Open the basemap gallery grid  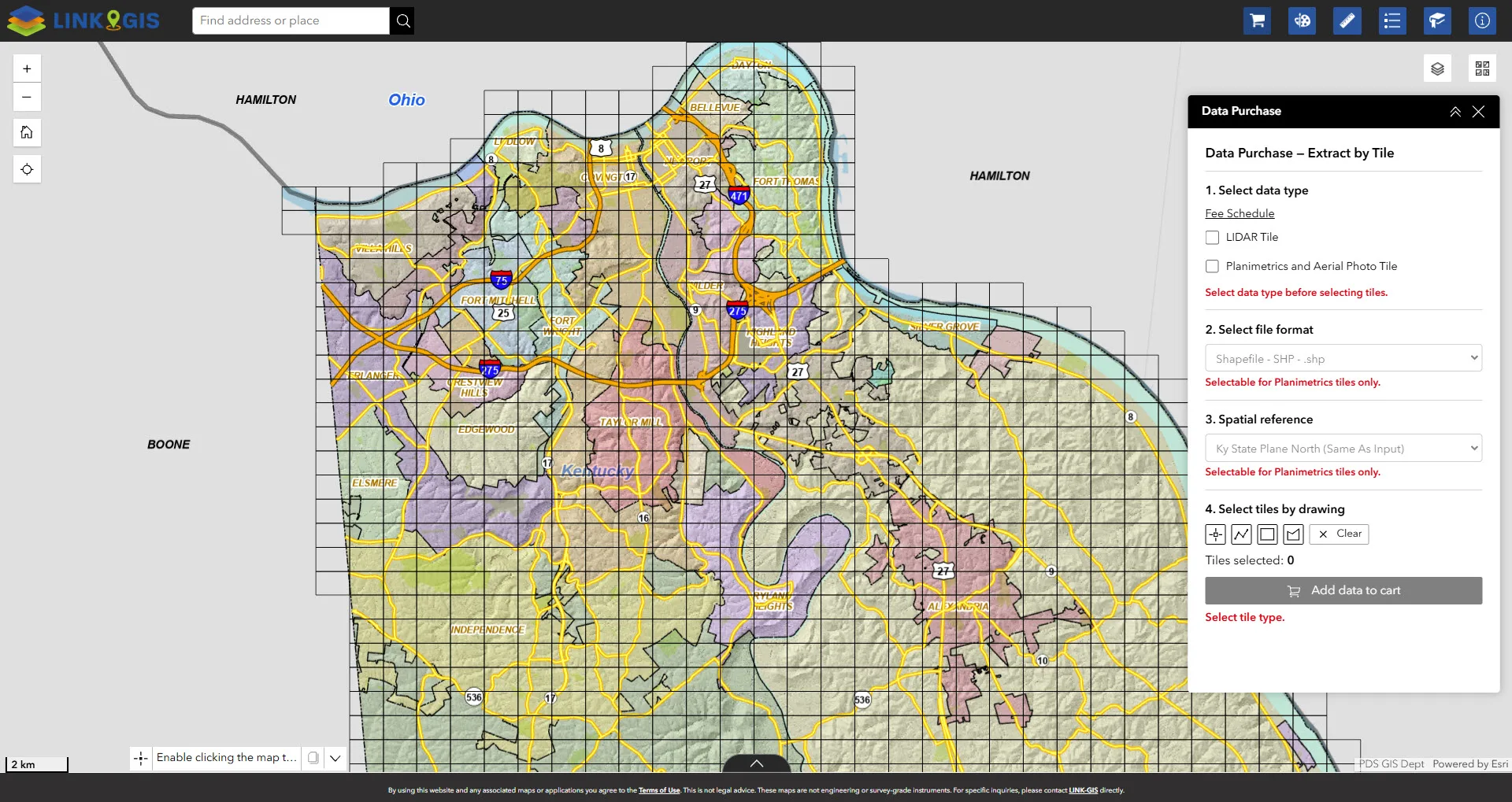click(1482, 68)
